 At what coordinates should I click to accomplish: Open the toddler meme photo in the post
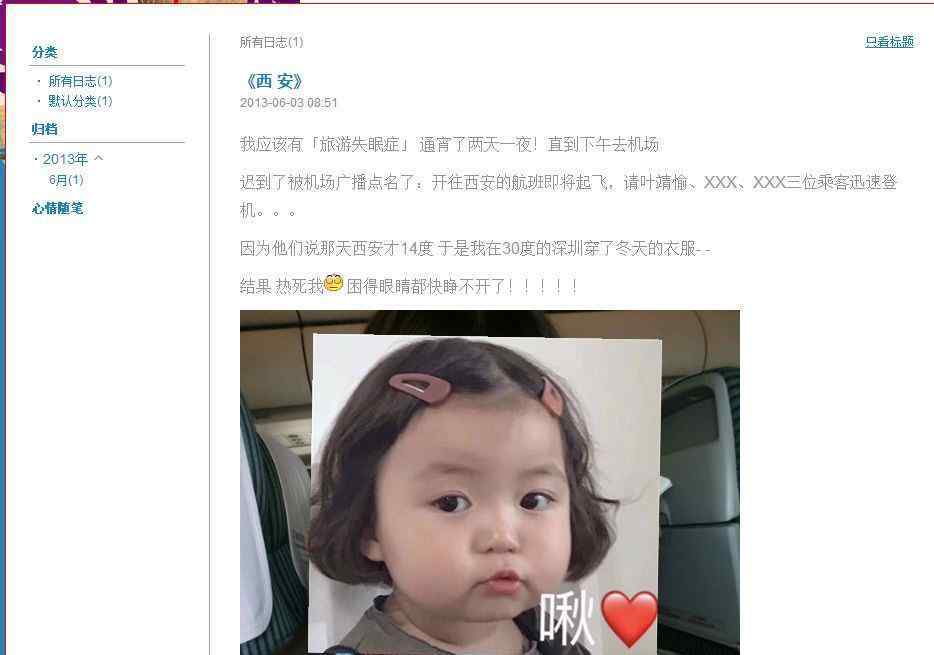coord(490,482)
